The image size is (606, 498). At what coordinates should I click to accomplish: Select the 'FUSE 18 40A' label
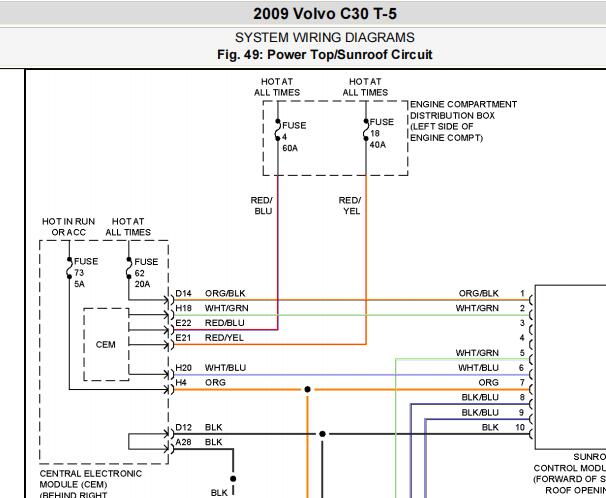(381, 133)
